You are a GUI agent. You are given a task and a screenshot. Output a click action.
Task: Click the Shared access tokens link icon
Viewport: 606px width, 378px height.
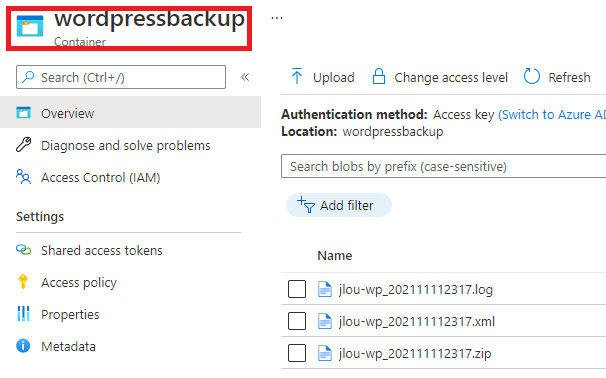[24, 250]
